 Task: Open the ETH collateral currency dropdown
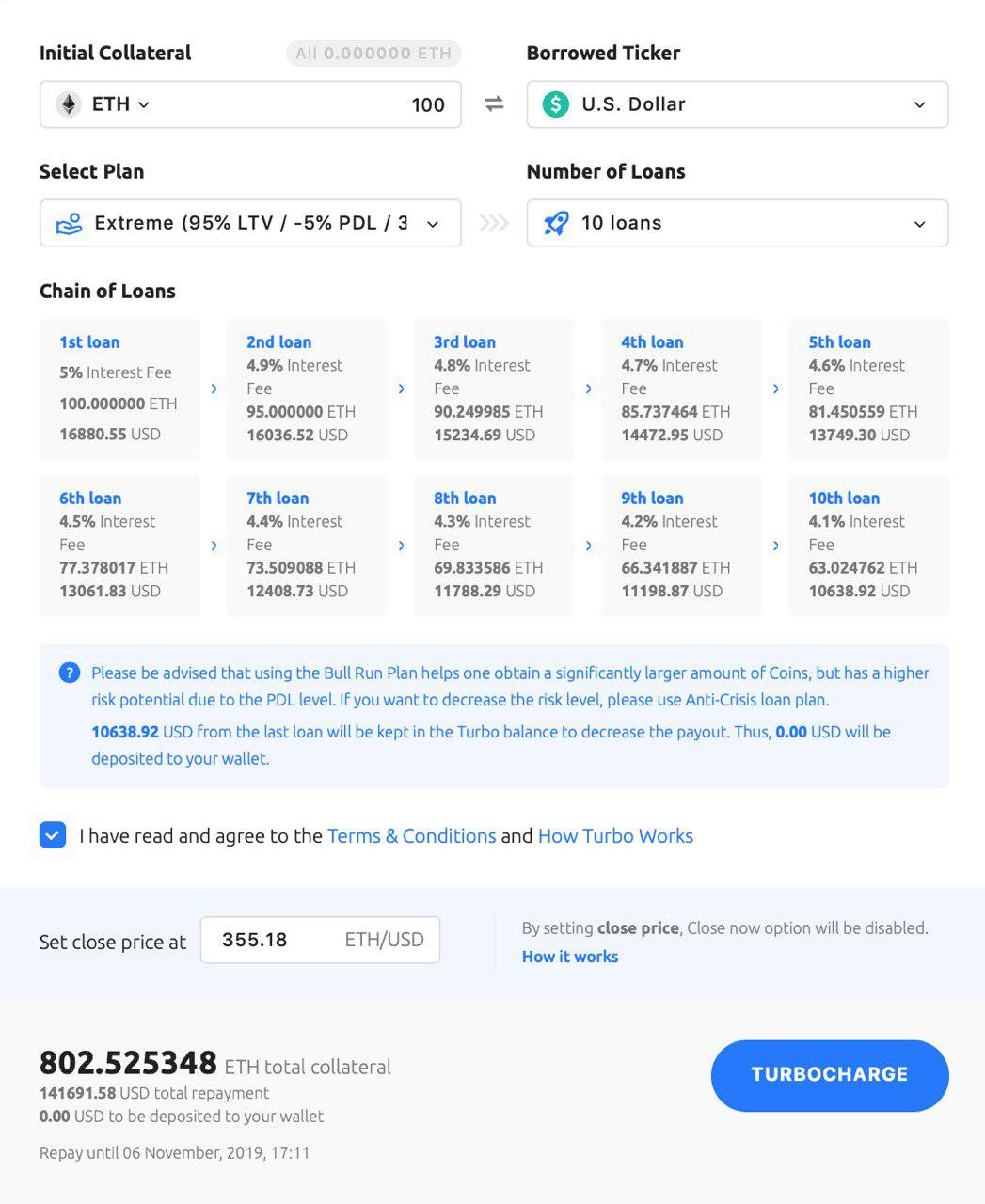(x=120, y=104)
